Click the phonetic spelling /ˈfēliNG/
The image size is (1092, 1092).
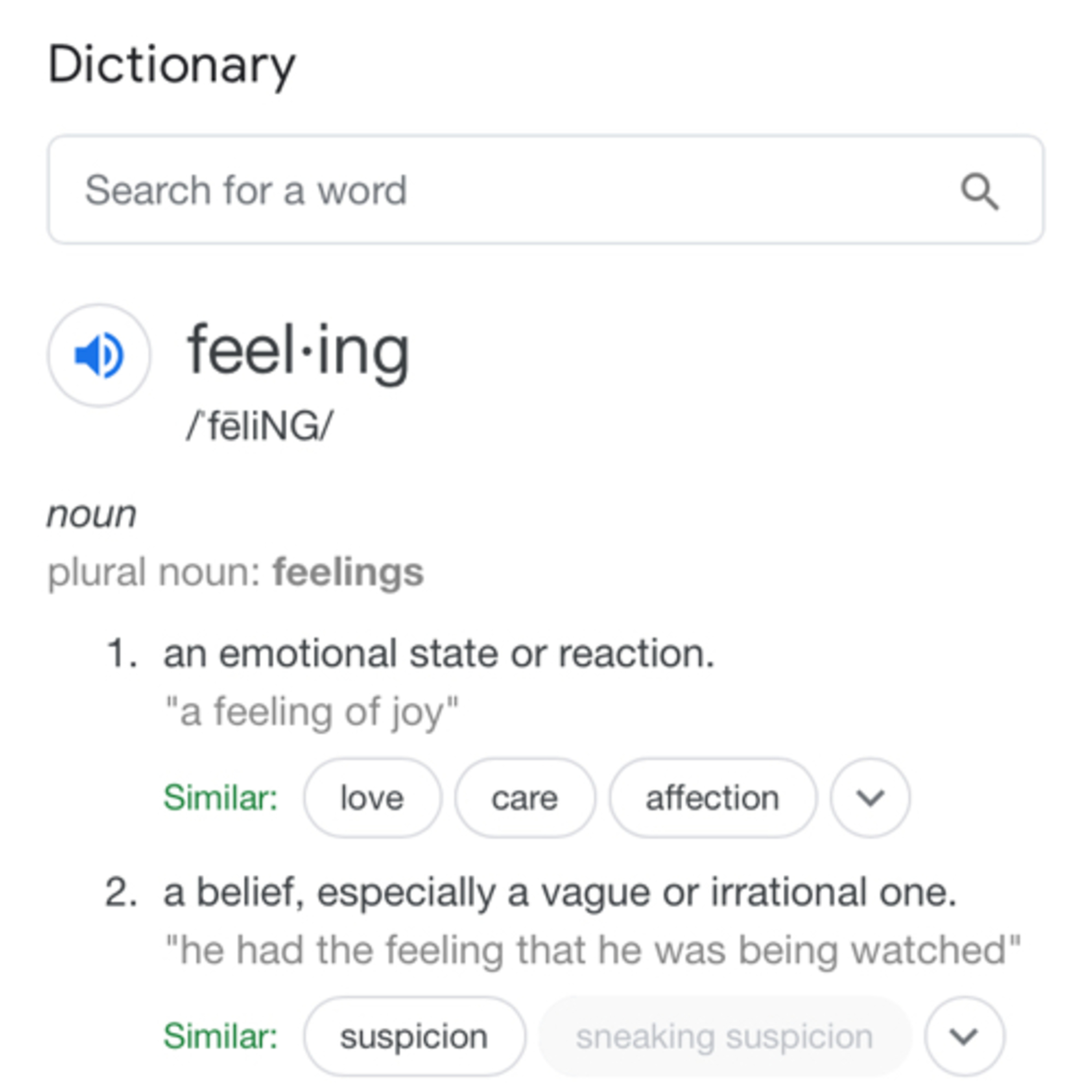tap(260, 426)
